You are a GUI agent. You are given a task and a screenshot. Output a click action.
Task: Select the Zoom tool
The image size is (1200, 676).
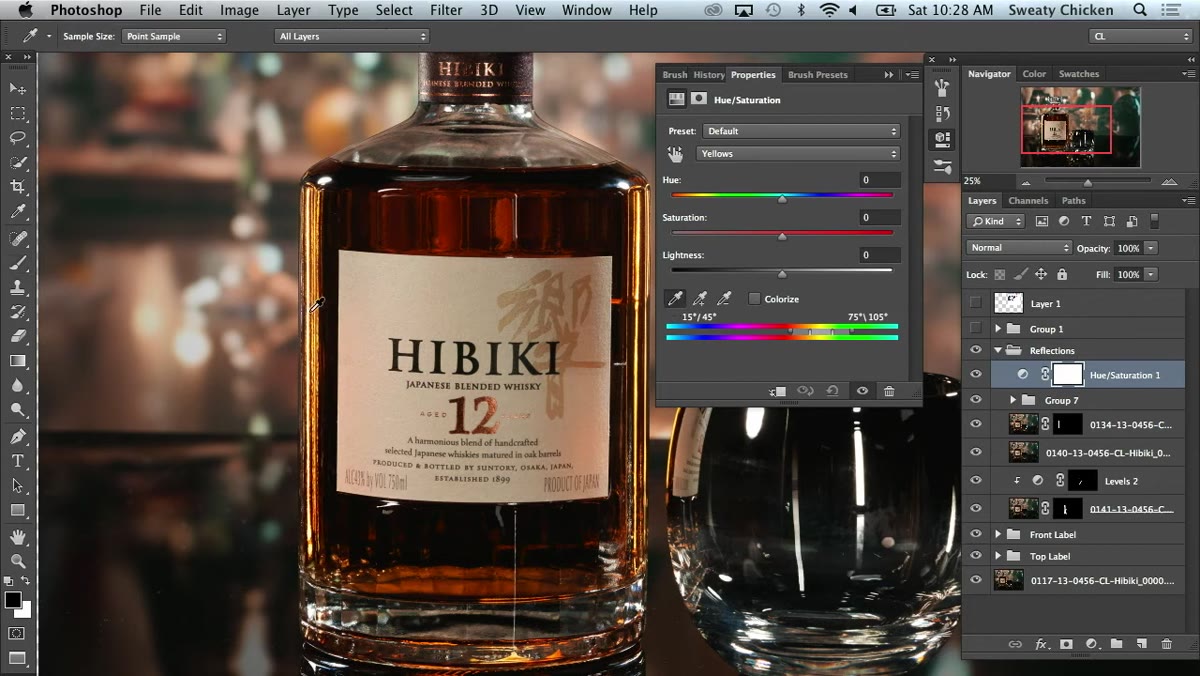pyautogui.click(x=18, y=561)
